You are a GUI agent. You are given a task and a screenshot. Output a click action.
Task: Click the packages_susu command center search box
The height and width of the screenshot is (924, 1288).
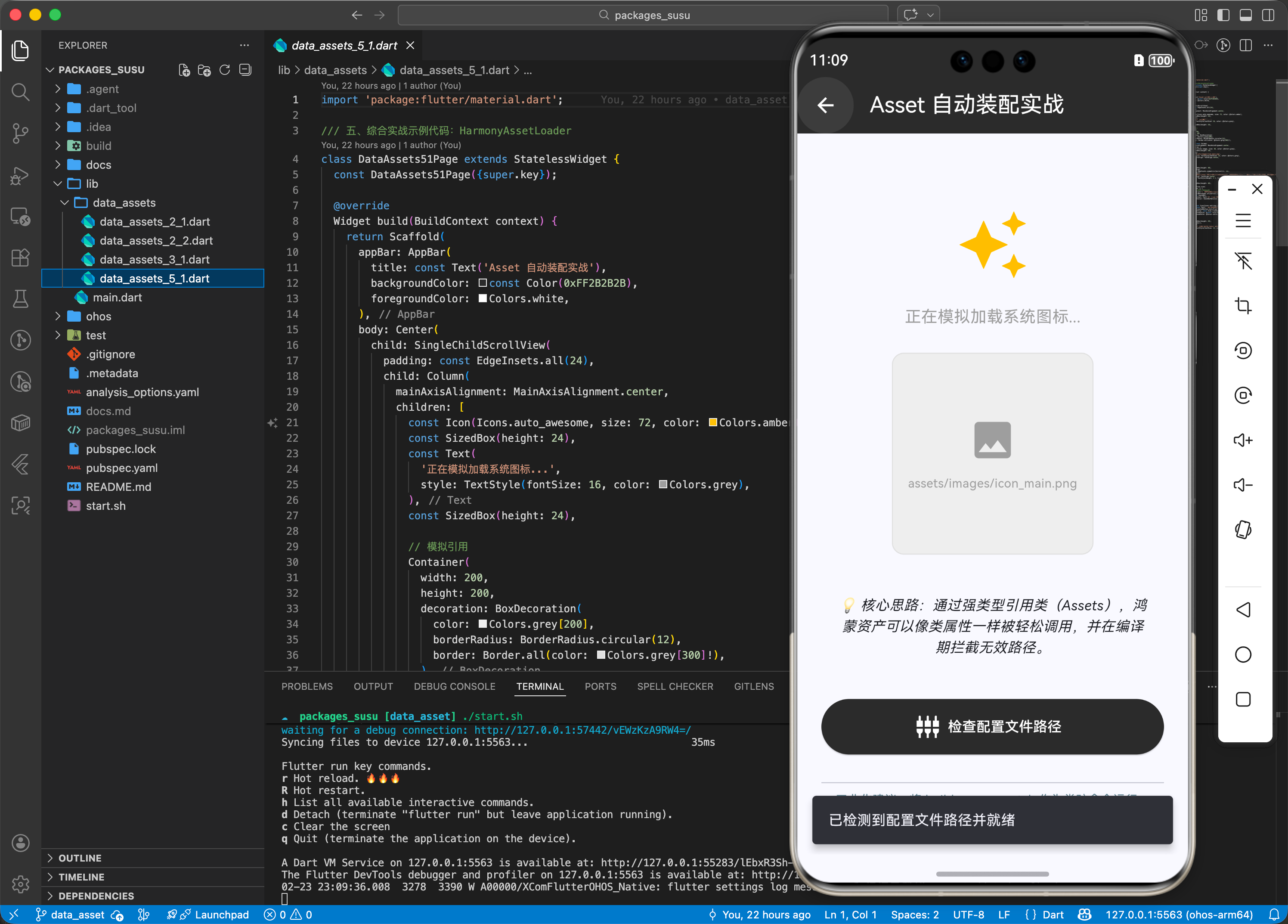(643, 15)
